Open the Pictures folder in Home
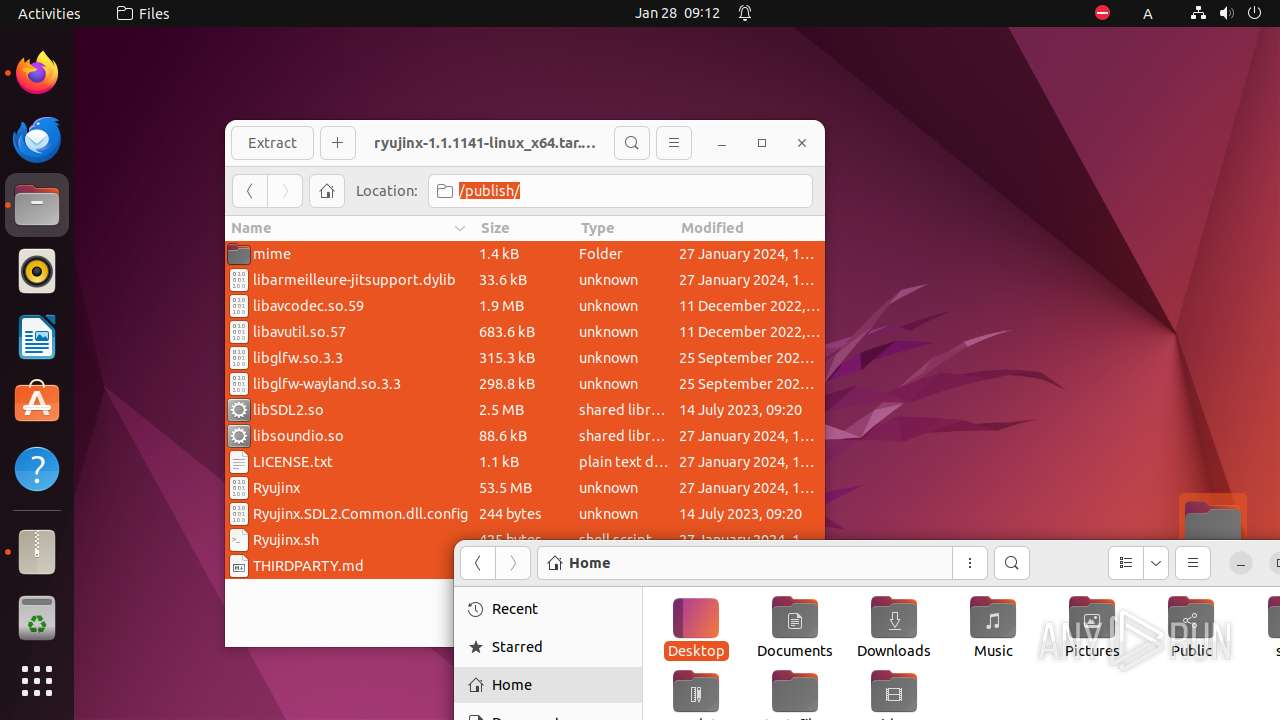Viewport: 1280px width, 720px height. click(x=1092, y=628)
